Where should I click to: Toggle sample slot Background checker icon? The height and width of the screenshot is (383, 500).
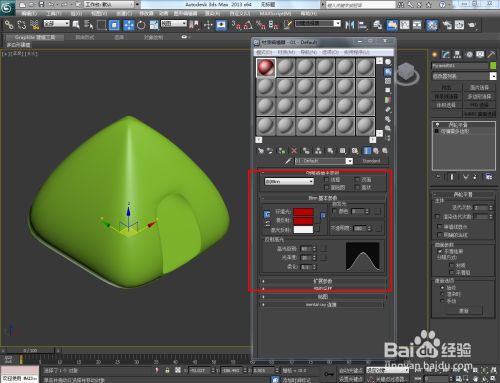tap(388, 81)
